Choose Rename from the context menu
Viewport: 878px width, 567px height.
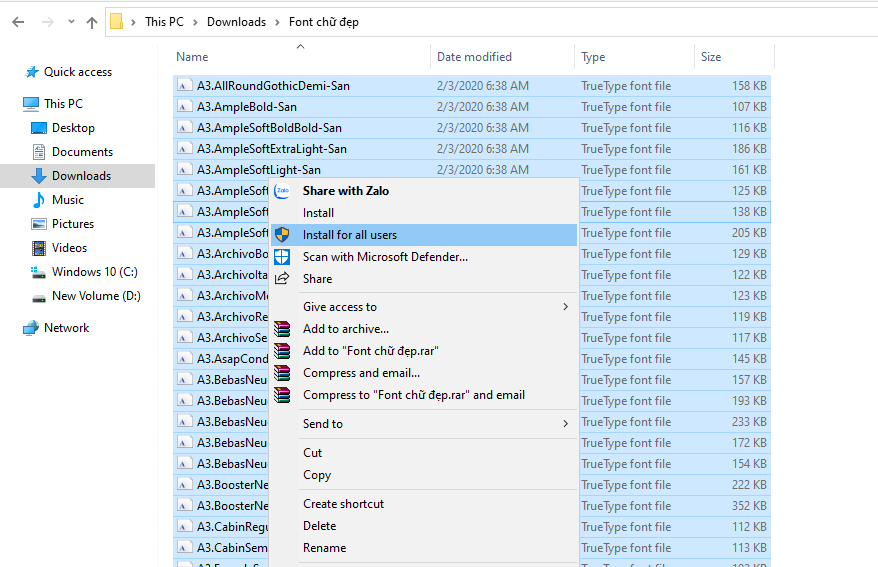point(324,548)
